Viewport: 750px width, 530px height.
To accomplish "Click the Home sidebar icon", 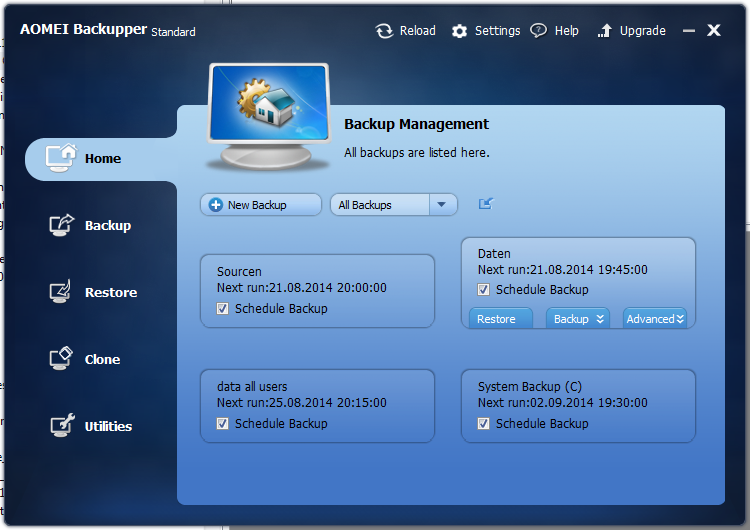I will pos(61,158).
